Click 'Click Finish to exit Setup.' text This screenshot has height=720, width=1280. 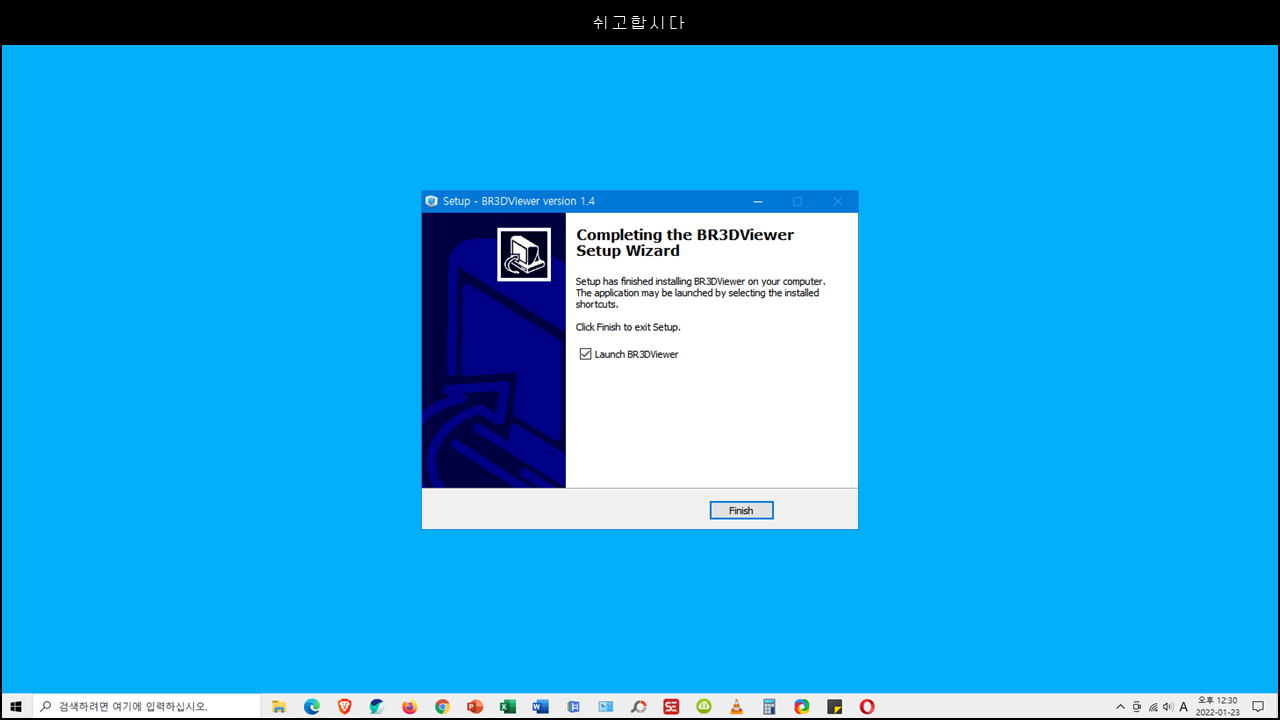[x=628, y=327]
